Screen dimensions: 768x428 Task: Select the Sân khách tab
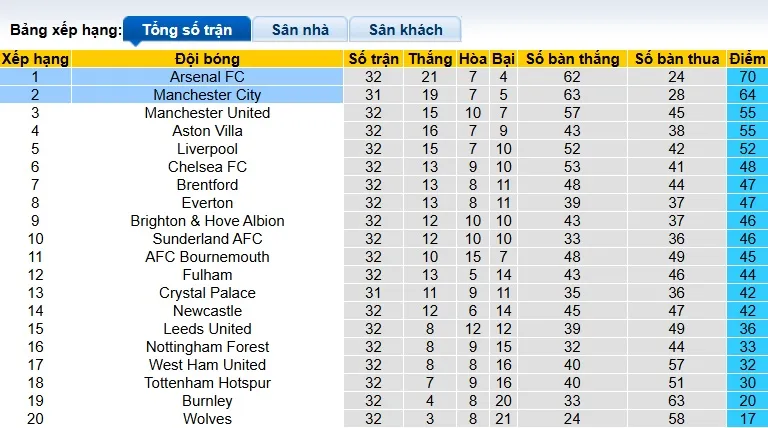tap(405, 30)
